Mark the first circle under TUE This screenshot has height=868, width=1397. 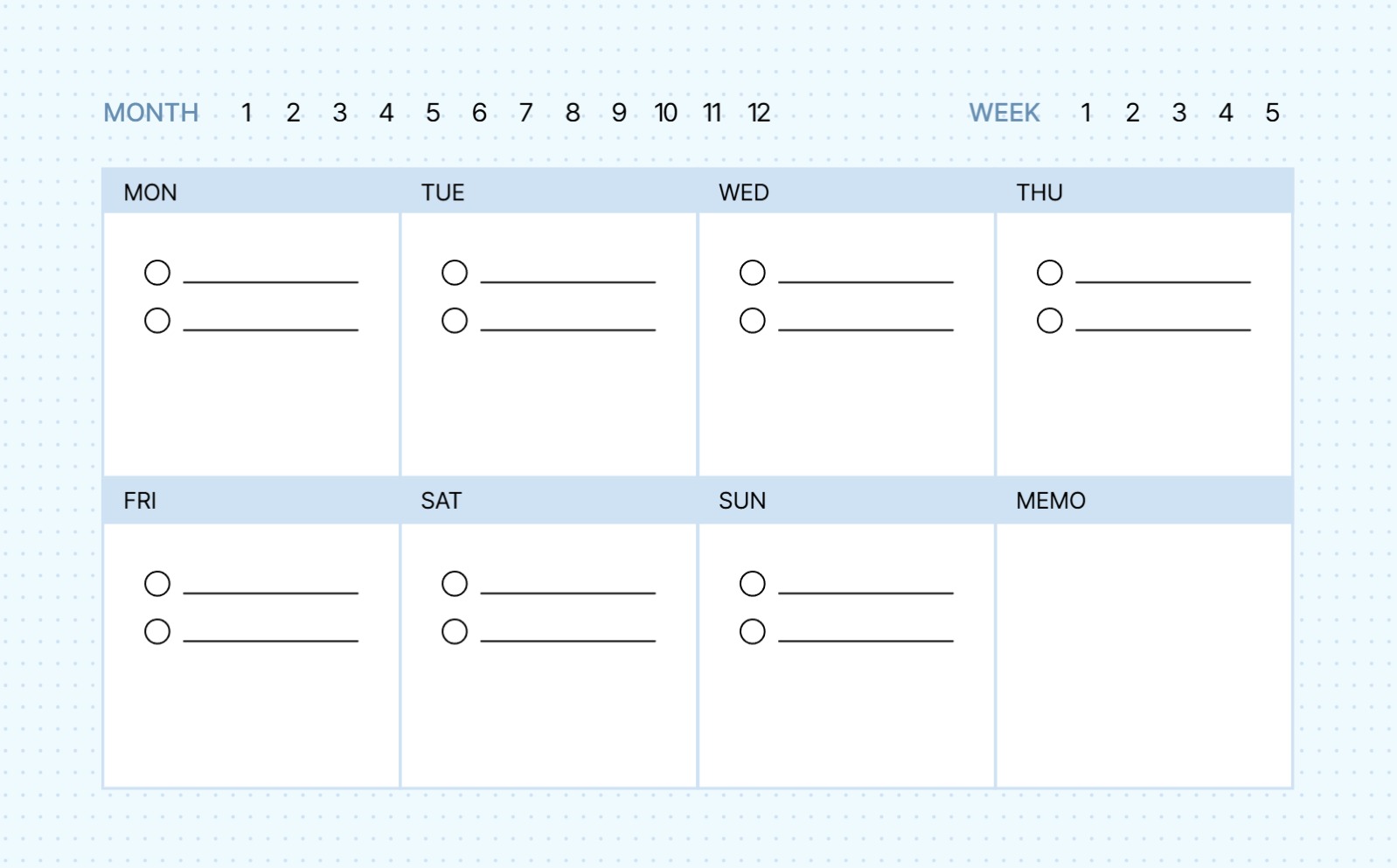point(455,273)
